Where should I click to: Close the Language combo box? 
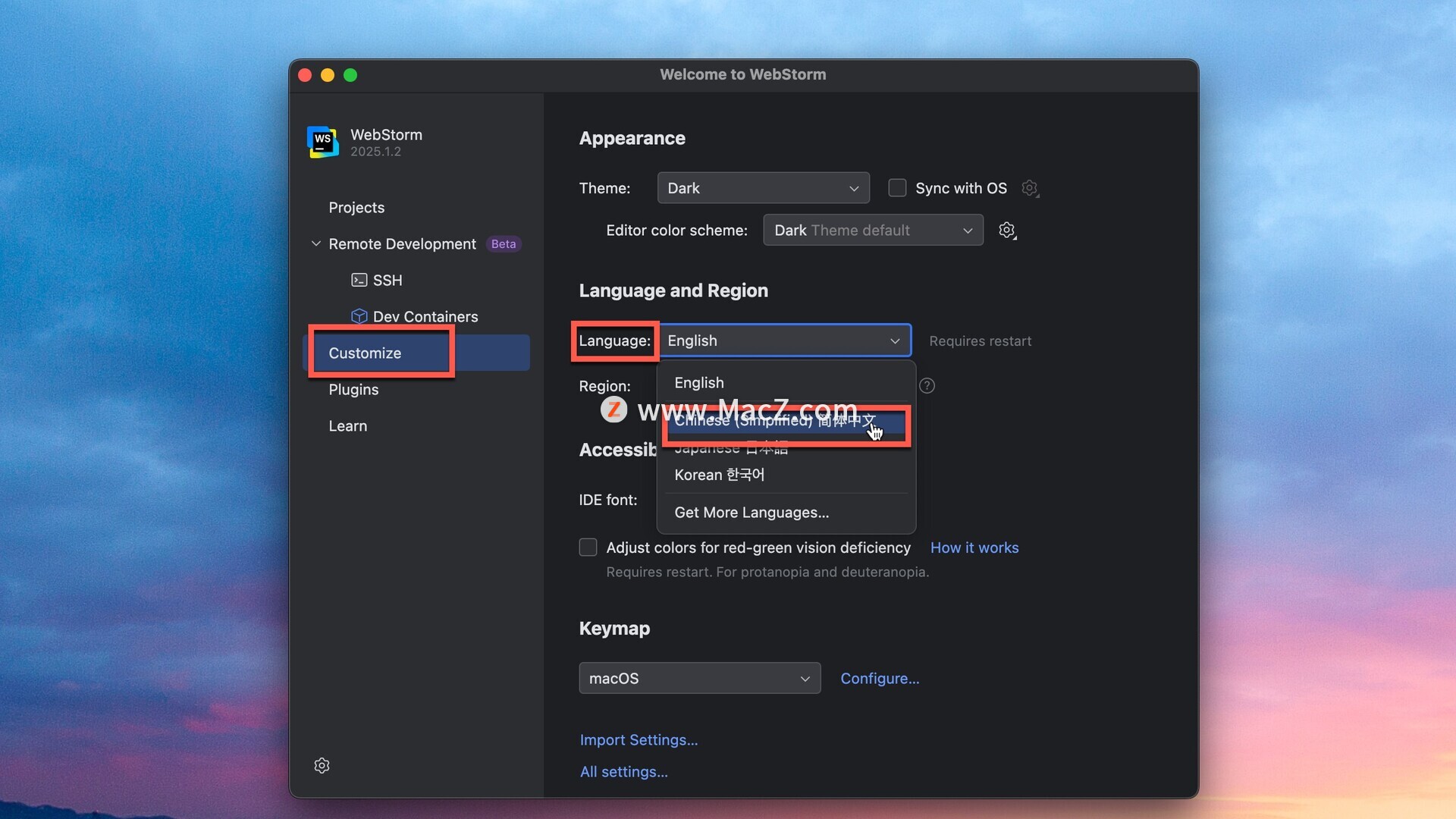click(x=785, y=340)
